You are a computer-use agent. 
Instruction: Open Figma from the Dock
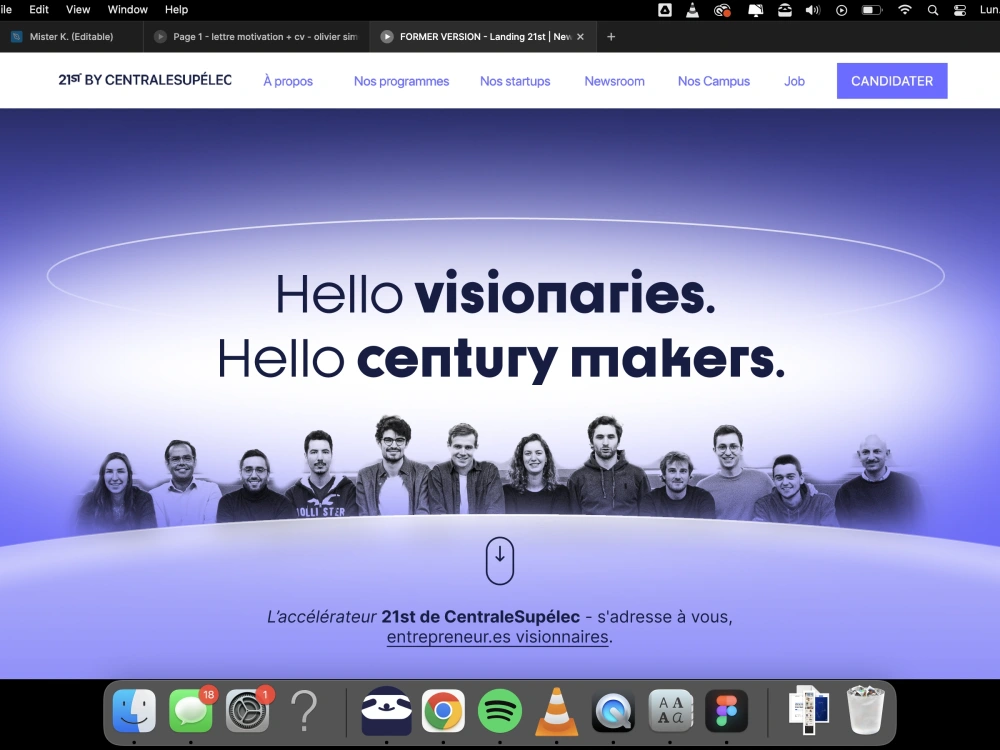(727, 710)
